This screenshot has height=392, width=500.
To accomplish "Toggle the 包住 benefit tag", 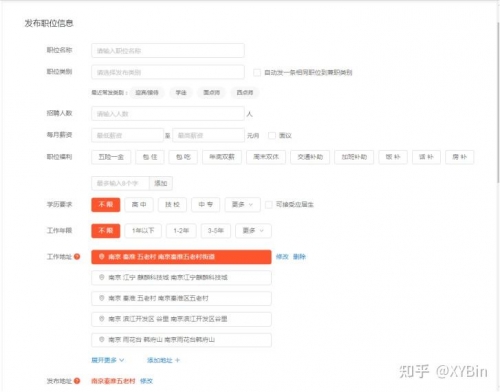I will click(150, 157).
